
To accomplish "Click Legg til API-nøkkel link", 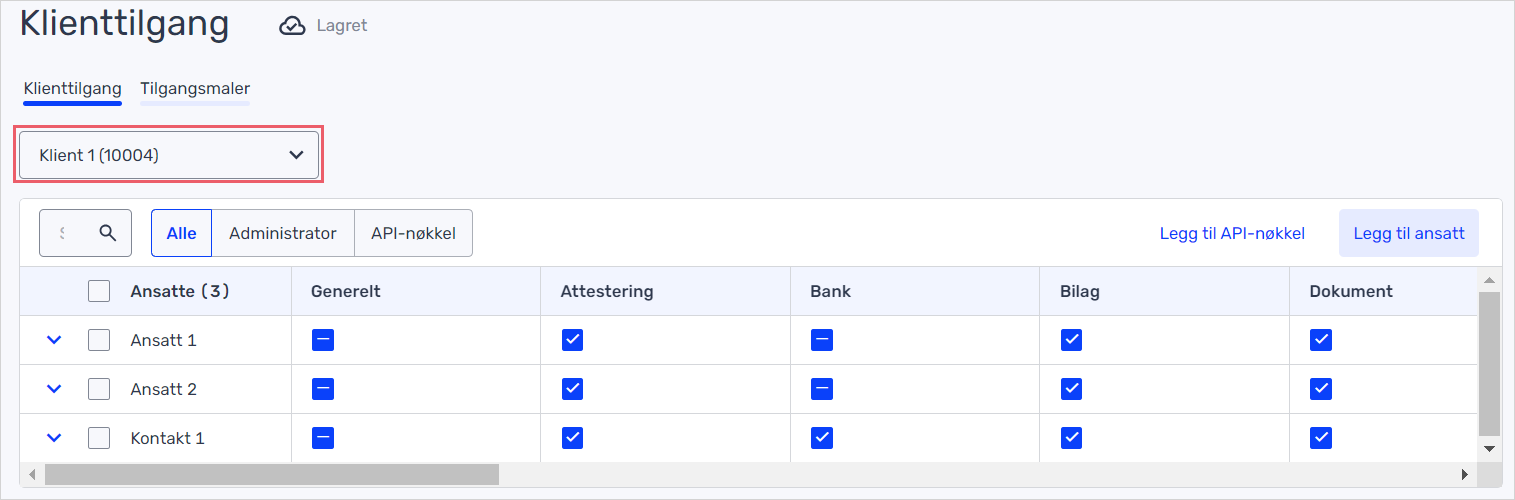I will [1232, 233].
